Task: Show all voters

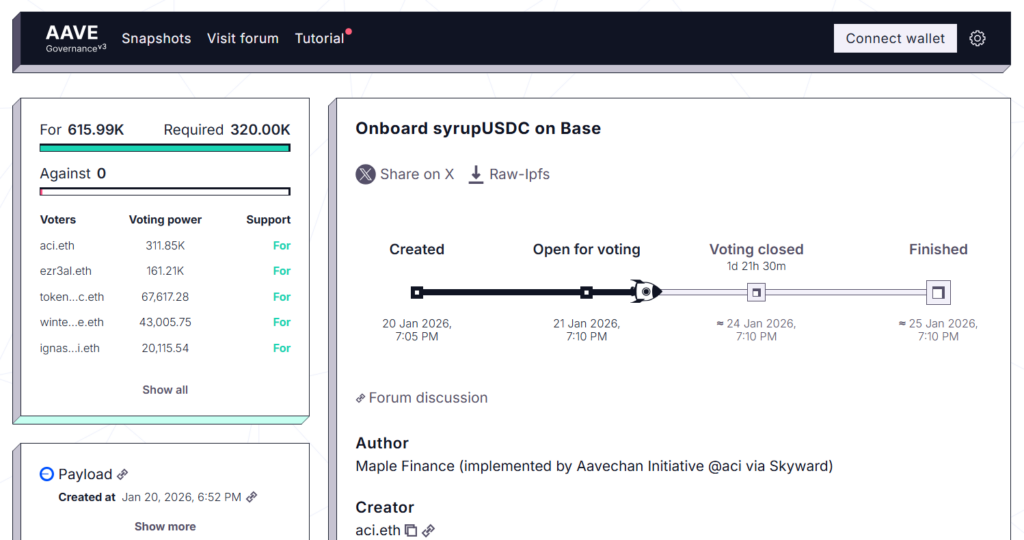Action: click(x=165, y=390)
